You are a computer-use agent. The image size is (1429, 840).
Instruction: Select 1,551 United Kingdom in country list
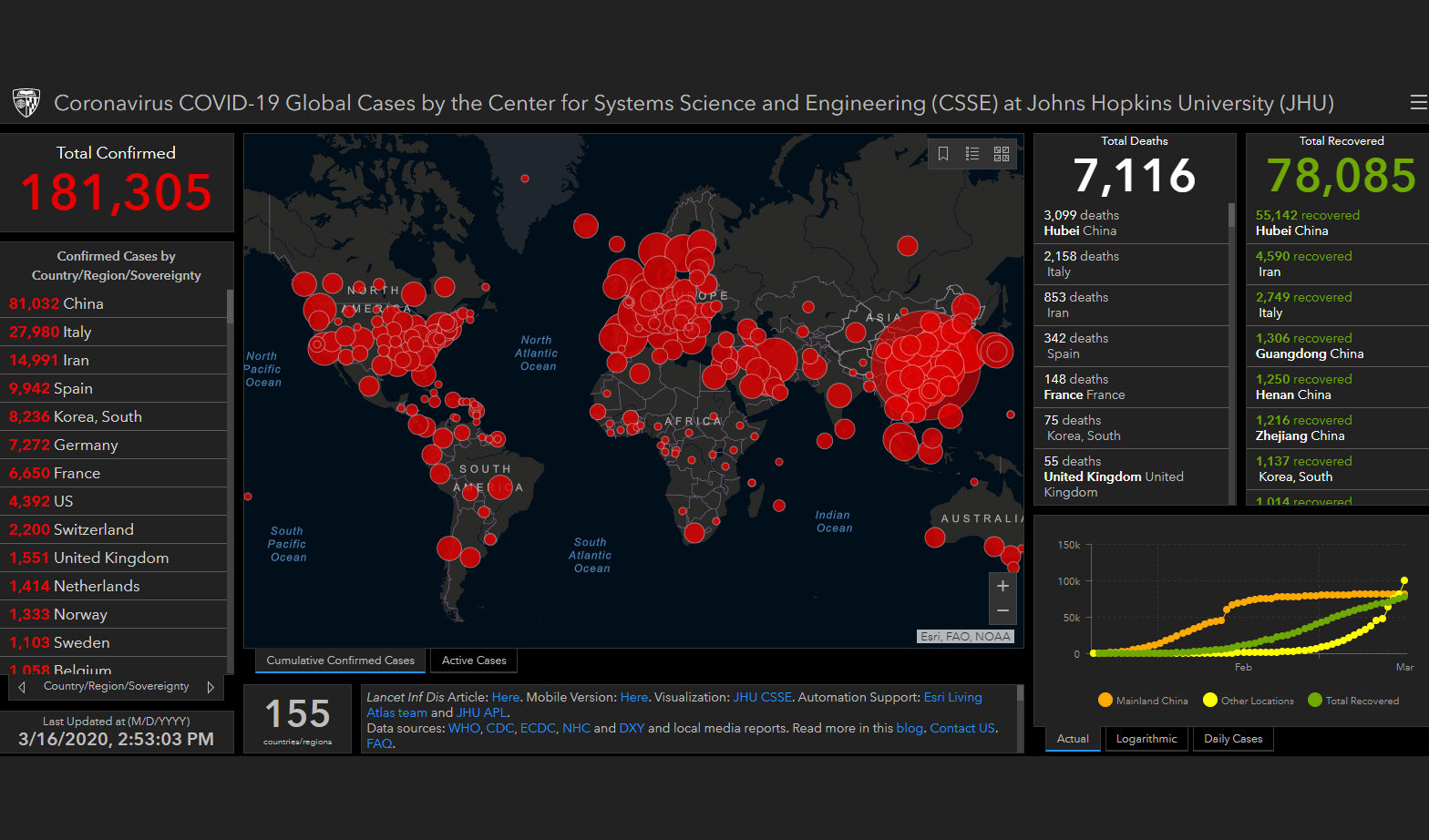click(x=113, y=558)
